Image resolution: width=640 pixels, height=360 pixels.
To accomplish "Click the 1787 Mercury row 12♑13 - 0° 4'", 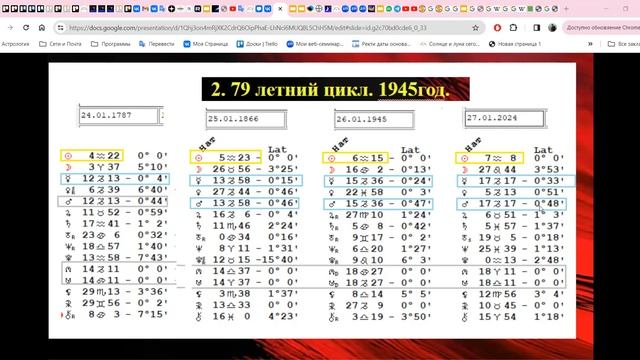I will pyautogui.click(x=115, y=178).
